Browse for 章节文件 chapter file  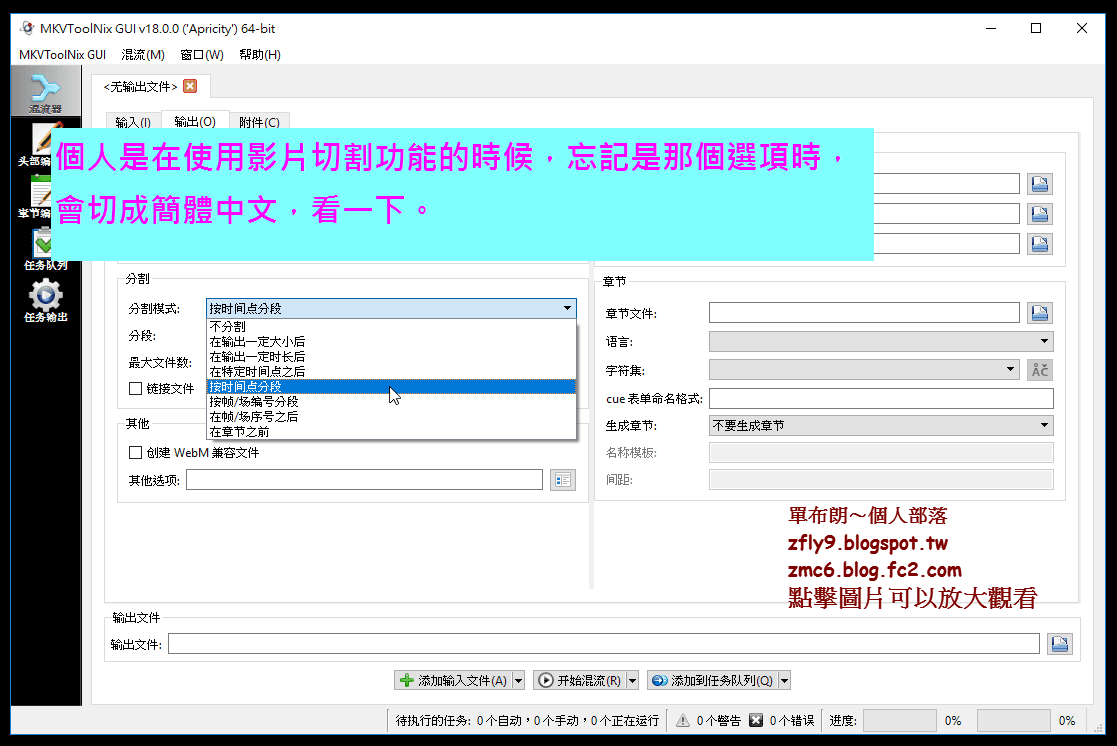[1040, 313]
